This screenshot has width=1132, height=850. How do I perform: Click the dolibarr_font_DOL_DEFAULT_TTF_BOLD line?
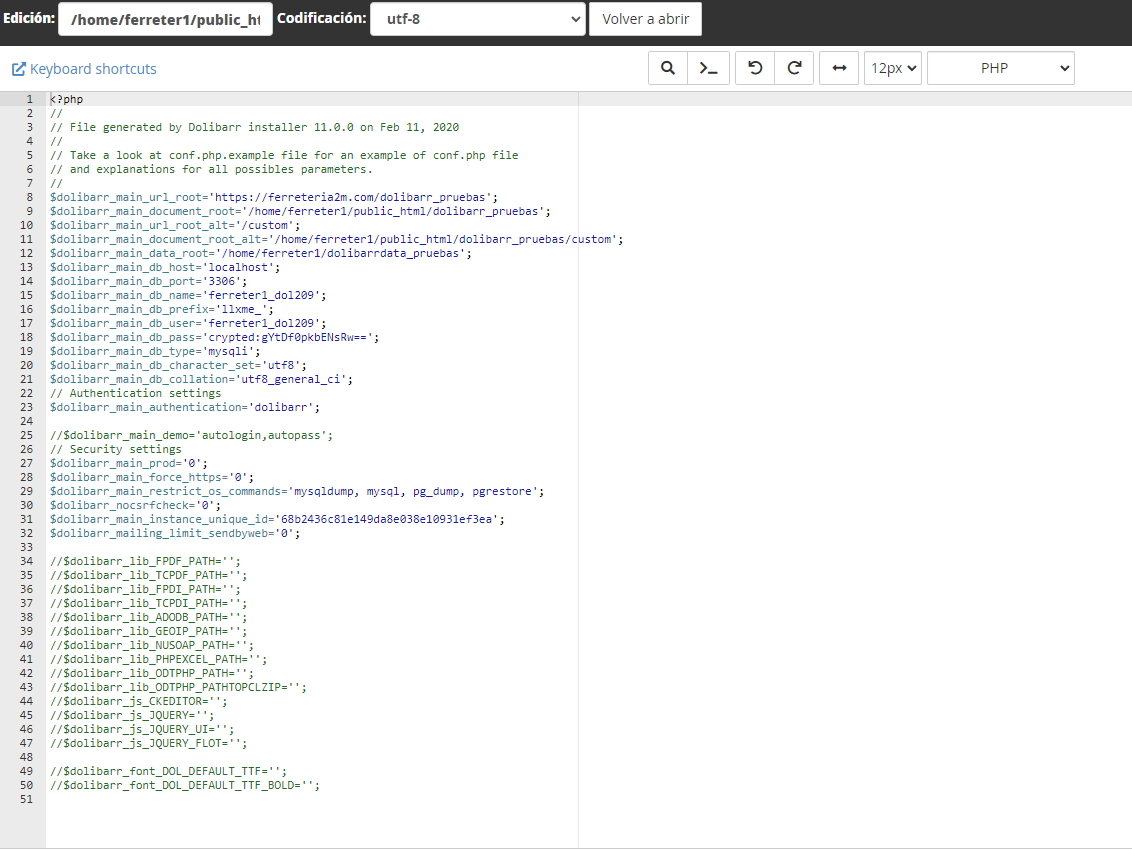(184, 786)
